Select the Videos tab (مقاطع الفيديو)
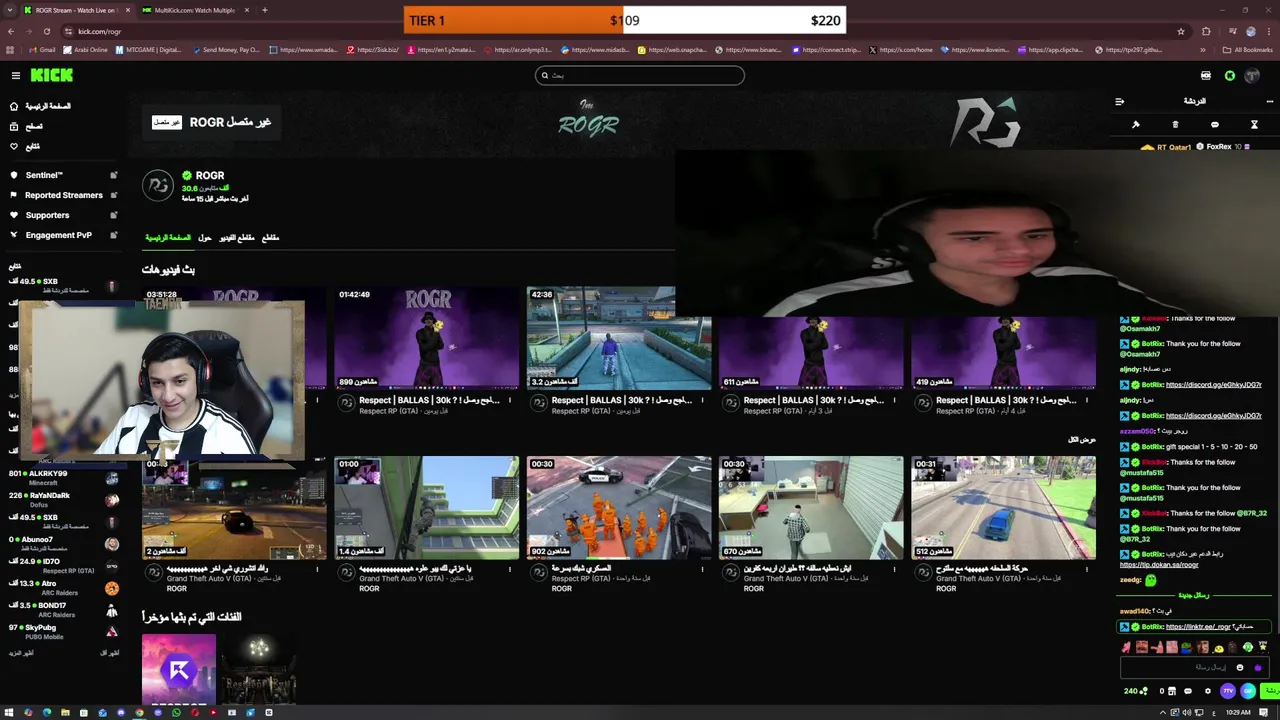 tap(237, 238)
